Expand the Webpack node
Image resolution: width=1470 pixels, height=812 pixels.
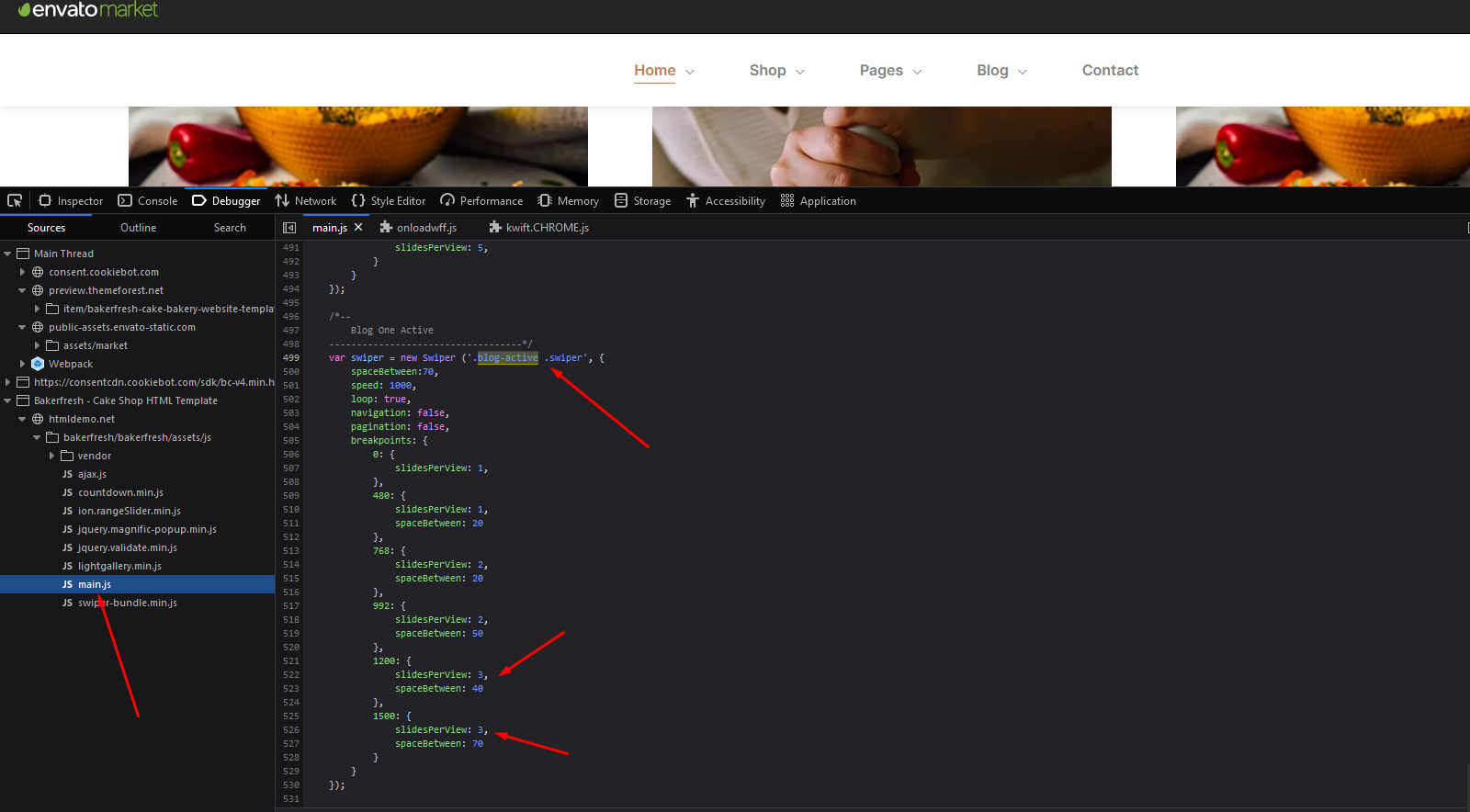(22, 364)
